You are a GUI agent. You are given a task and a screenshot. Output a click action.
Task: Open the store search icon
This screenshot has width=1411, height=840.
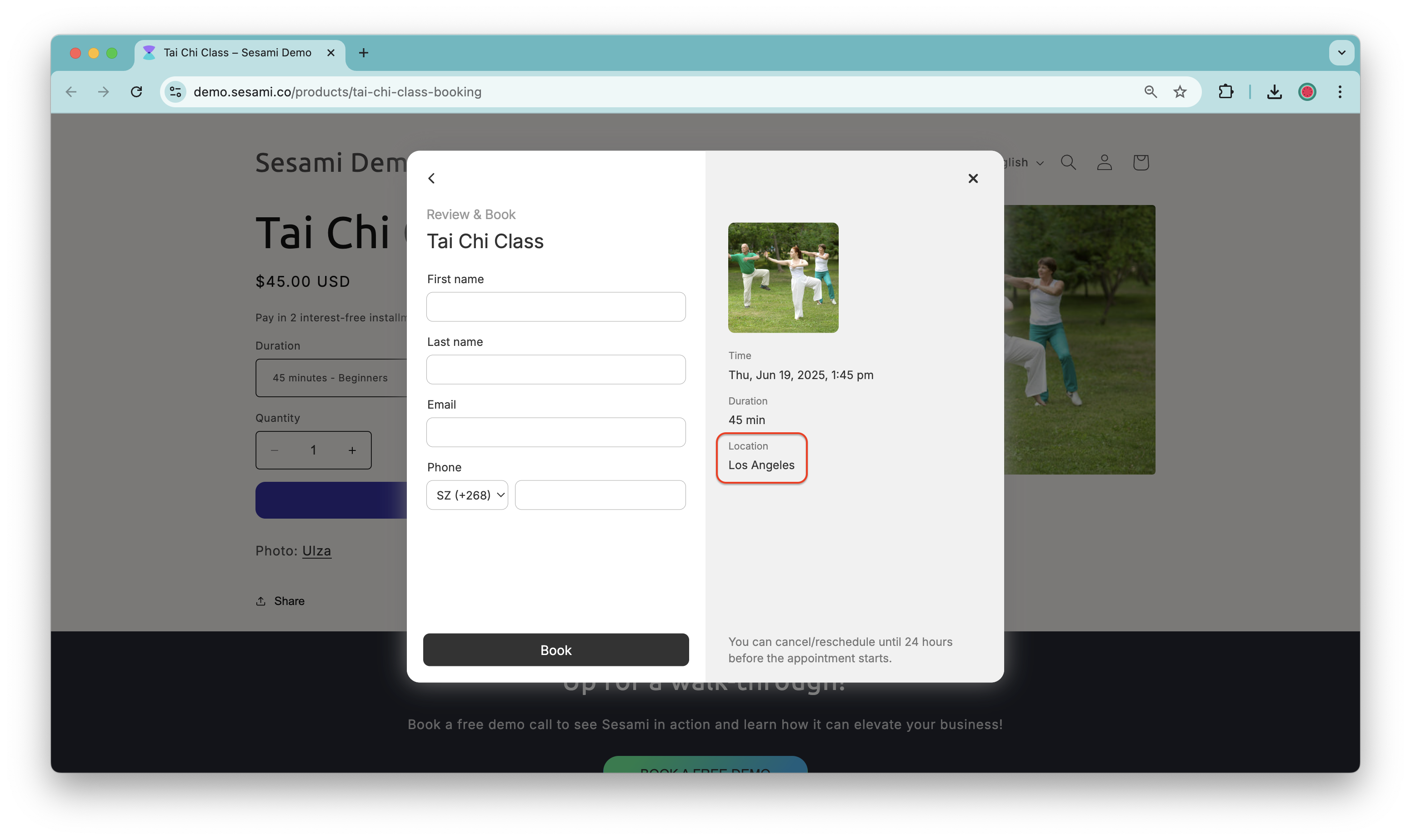pos(1068,162)
